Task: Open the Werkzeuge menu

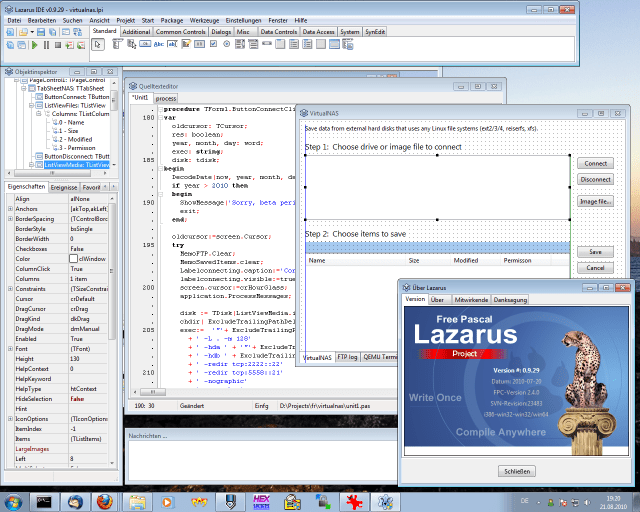Action: (204, 20)
